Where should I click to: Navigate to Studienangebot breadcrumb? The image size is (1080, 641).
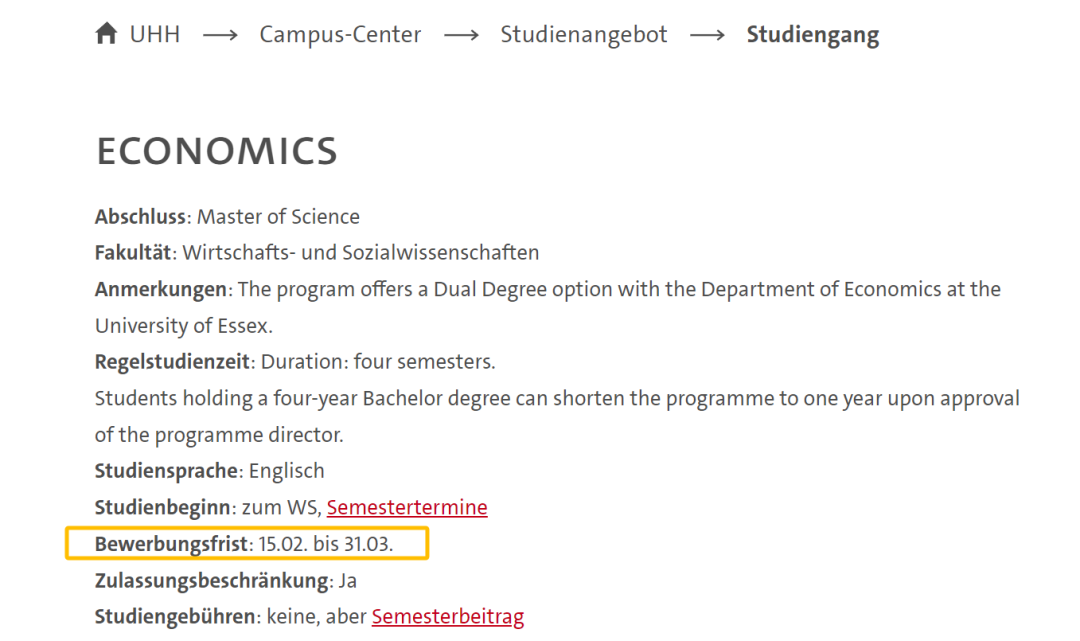click(x=584, y=35)
